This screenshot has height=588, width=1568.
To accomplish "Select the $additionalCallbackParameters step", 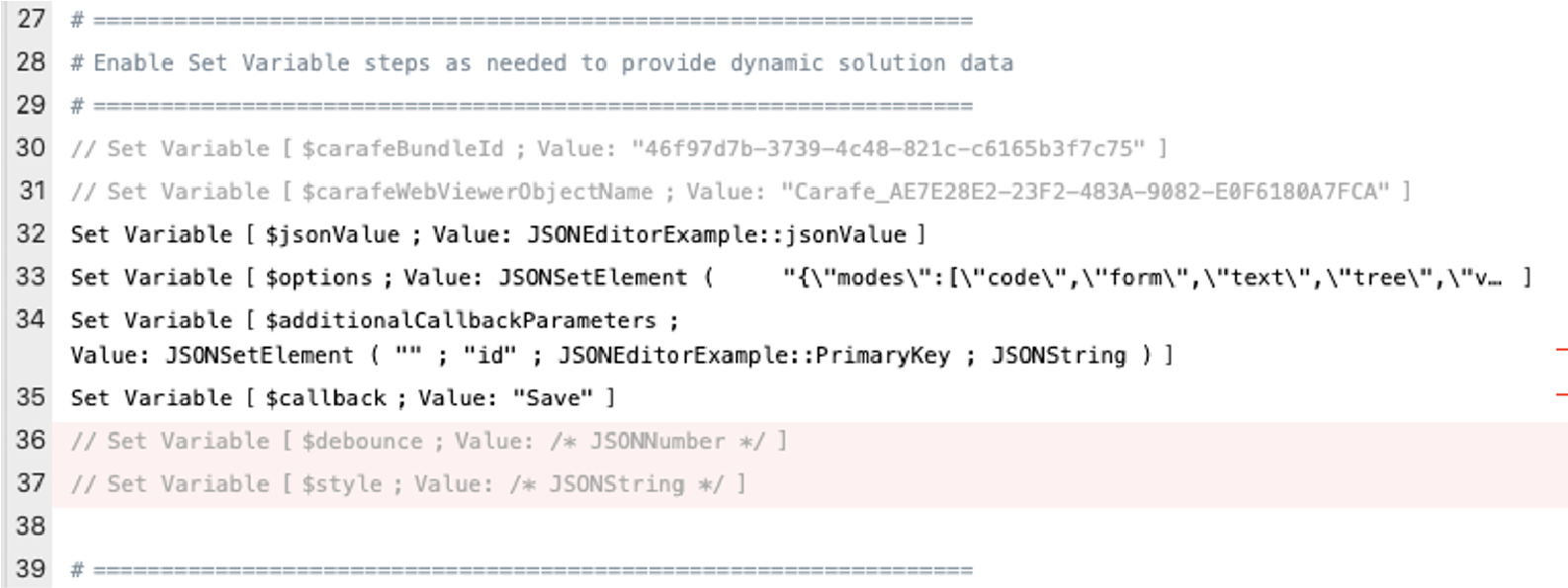I will (x=622, y=337).
